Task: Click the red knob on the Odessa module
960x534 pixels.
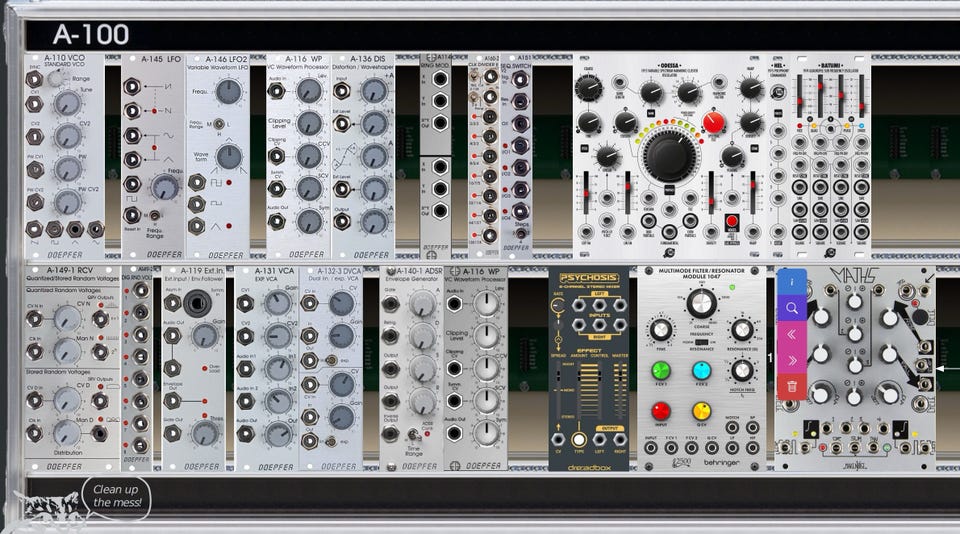Action: coord(713,121)
